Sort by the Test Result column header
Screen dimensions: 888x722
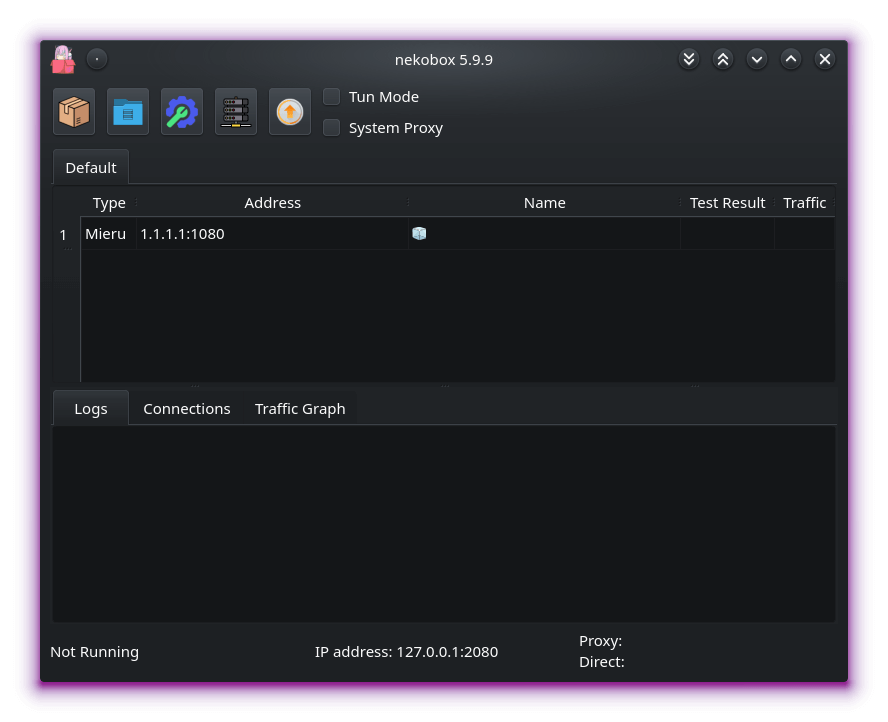pyautogui.click(x=727, y=203)
